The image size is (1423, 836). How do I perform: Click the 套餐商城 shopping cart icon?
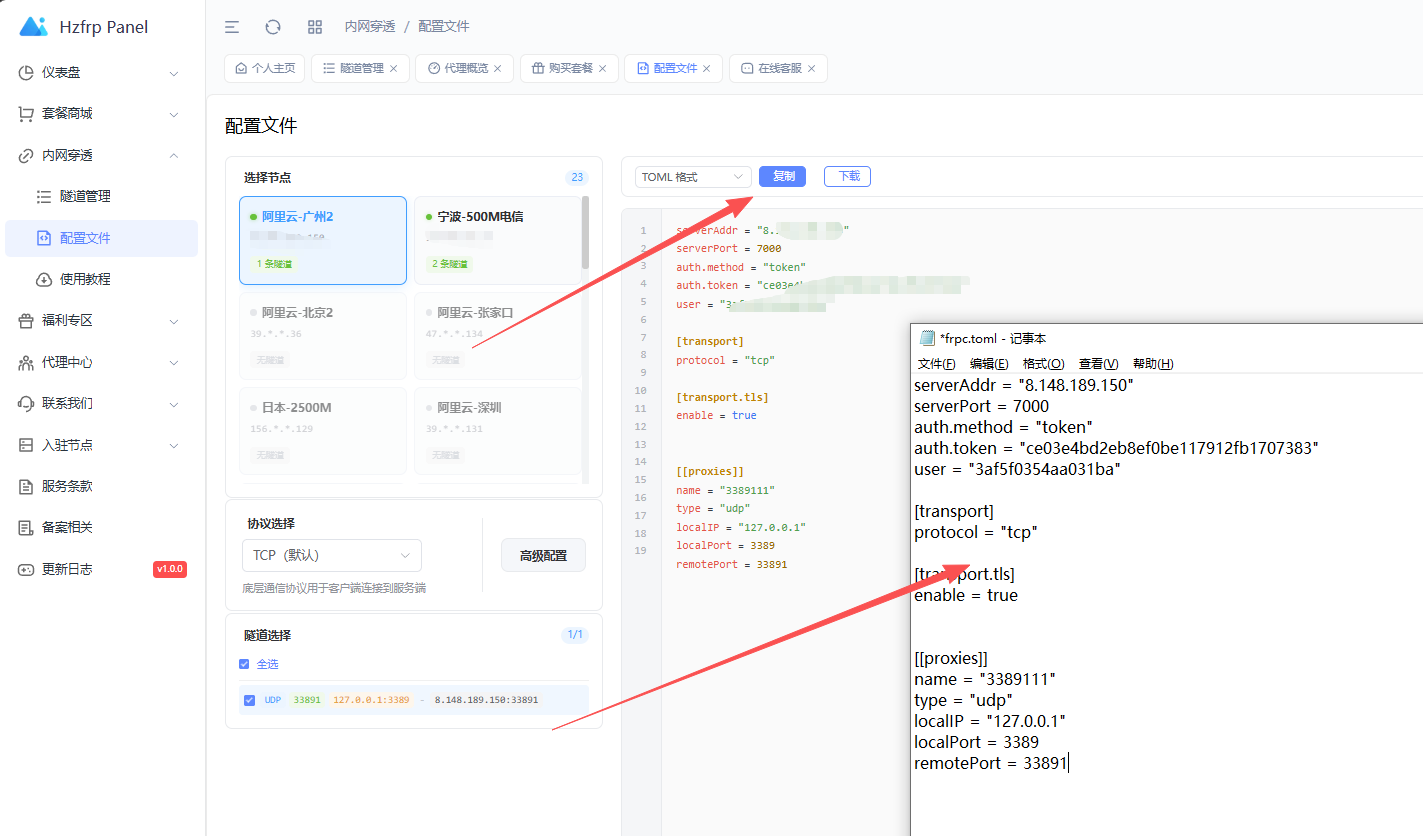coord(26,114)
